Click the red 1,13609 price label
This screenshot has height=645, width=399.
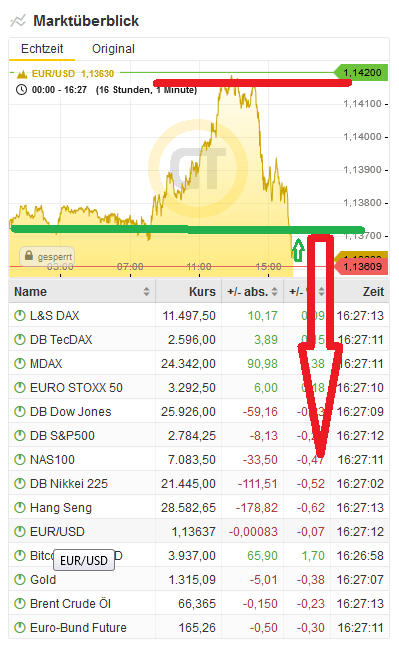[361, 267]
